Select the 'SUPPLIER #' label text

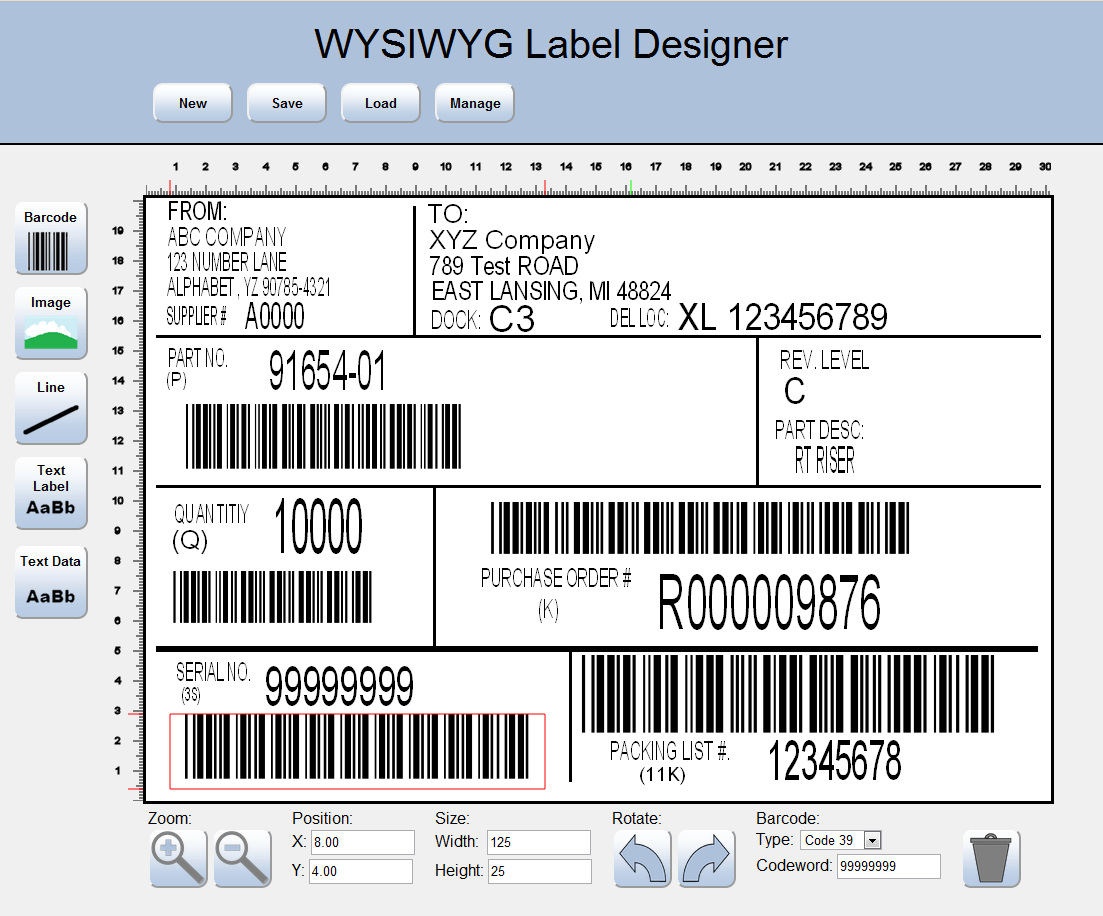coord(196,317)
